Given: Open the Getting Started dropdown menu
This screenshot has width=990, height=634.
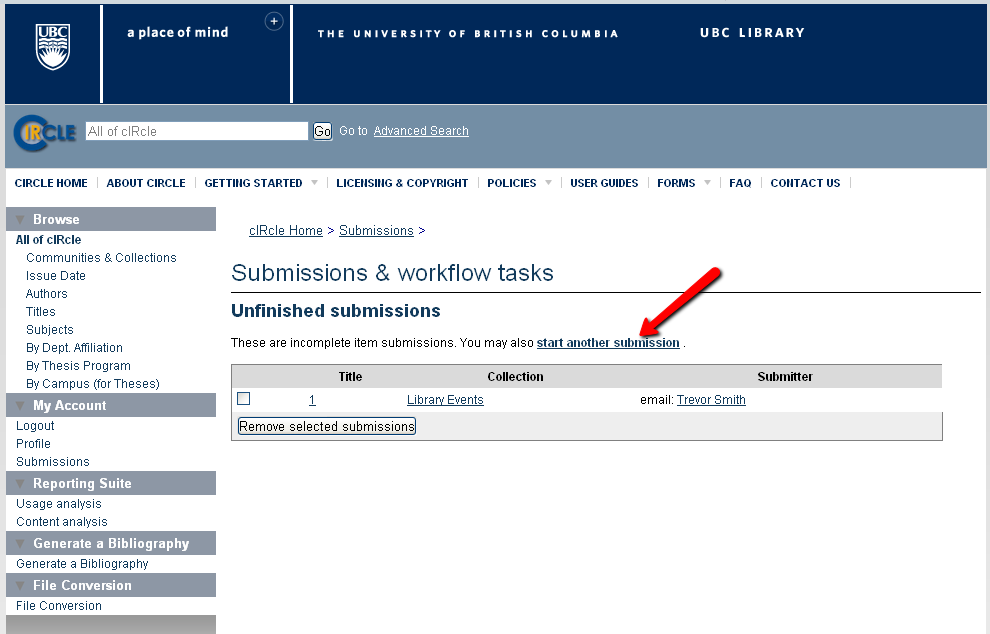Looking at the screenshot, I should tap(314, 183).
